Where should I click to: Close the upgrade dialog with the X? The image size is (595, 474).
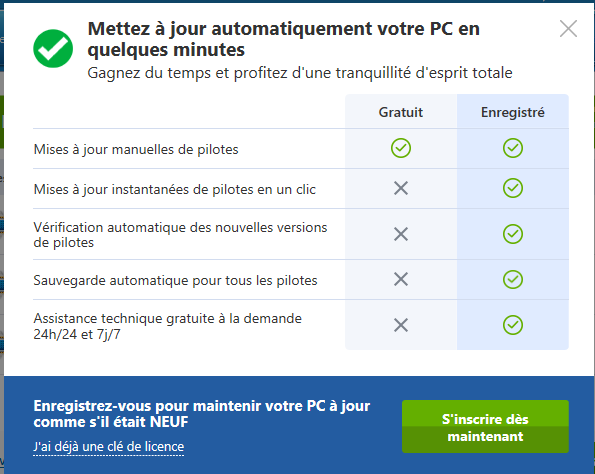(568, 28)
